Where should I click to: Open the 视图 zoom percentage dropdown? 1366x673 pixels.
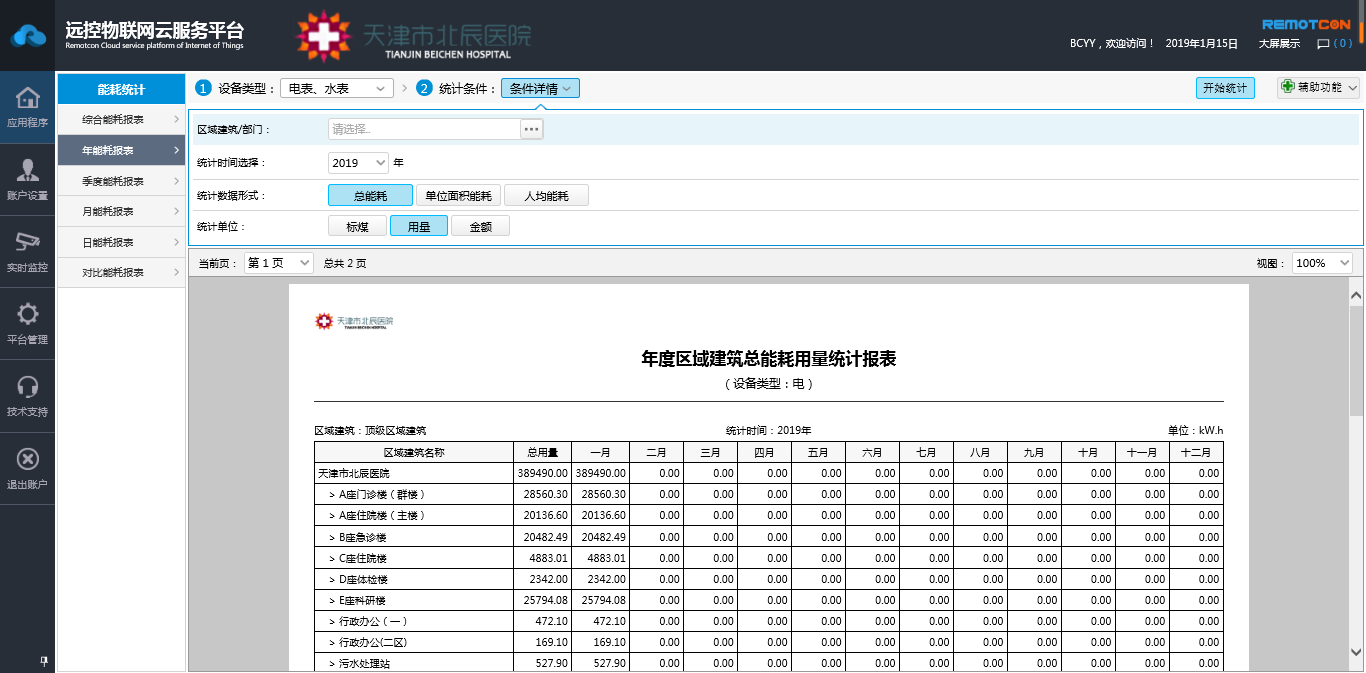(x=1322, y=263)
